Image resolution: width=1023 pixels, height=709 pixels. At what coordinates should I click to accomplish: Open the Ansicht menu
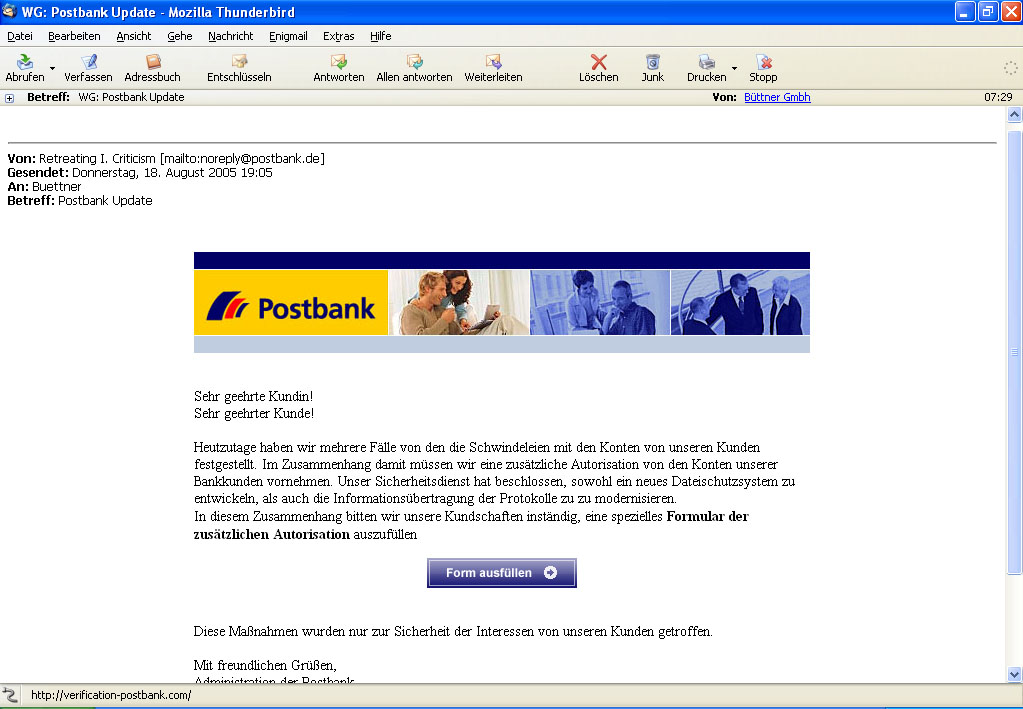point(134,37)
